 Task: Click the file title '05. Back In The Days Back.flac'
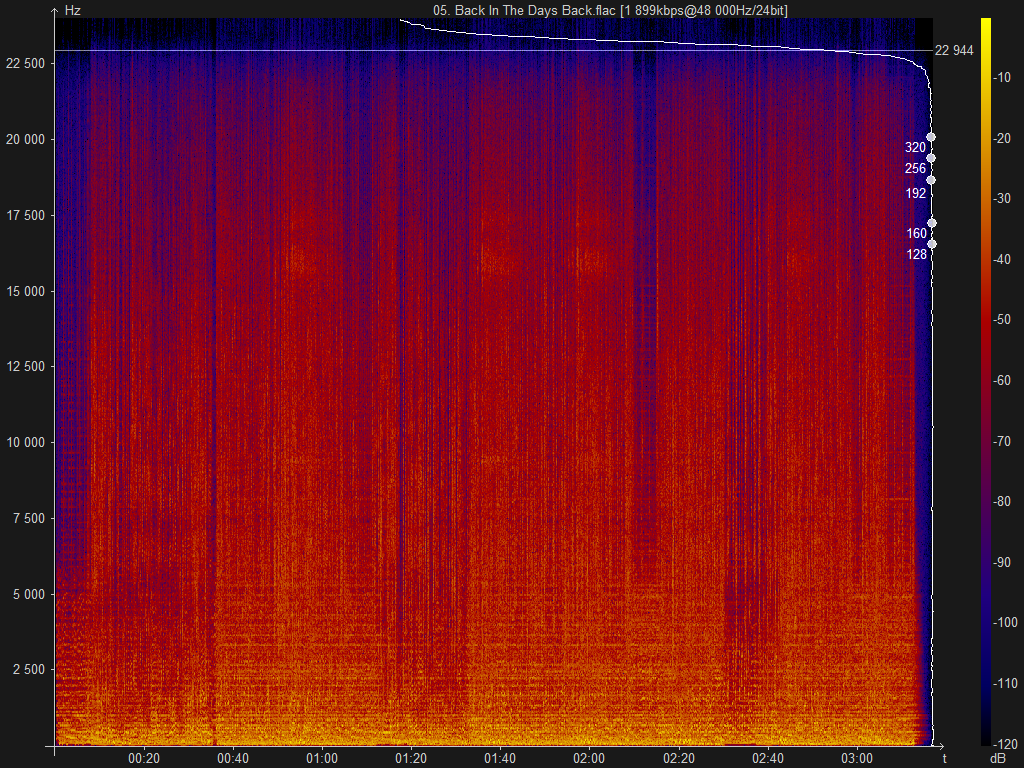[x=524, y=10]
